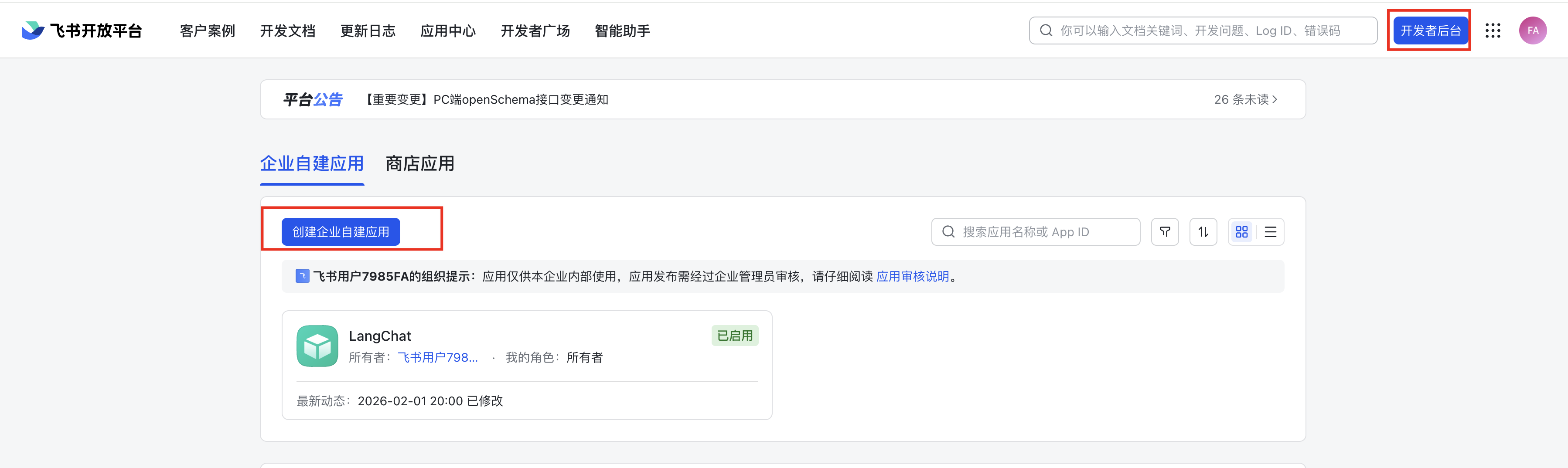Switch to list view layout
The width and height of the screenshot is (1568, 468).
coord(1270,232)
